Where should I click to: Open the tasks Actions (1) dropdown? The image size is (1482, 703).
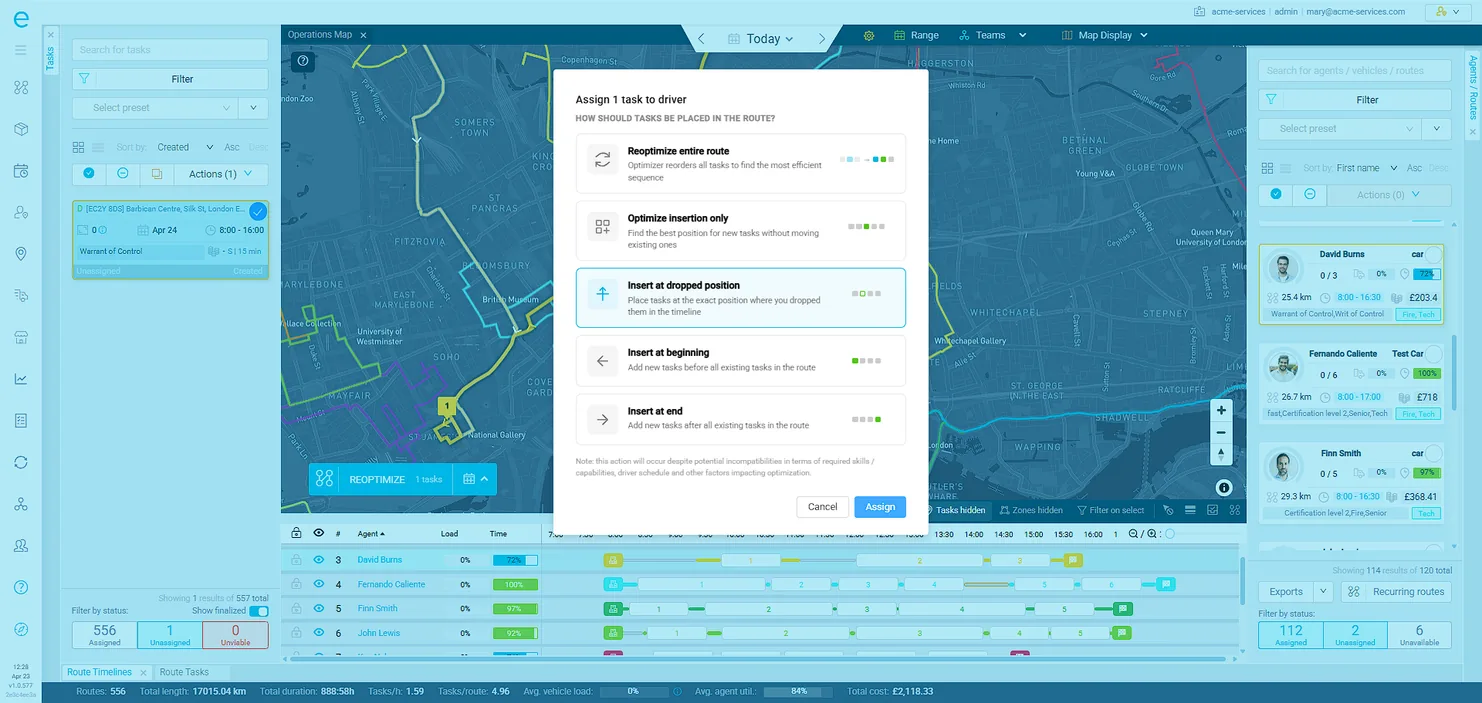(221, 174)
